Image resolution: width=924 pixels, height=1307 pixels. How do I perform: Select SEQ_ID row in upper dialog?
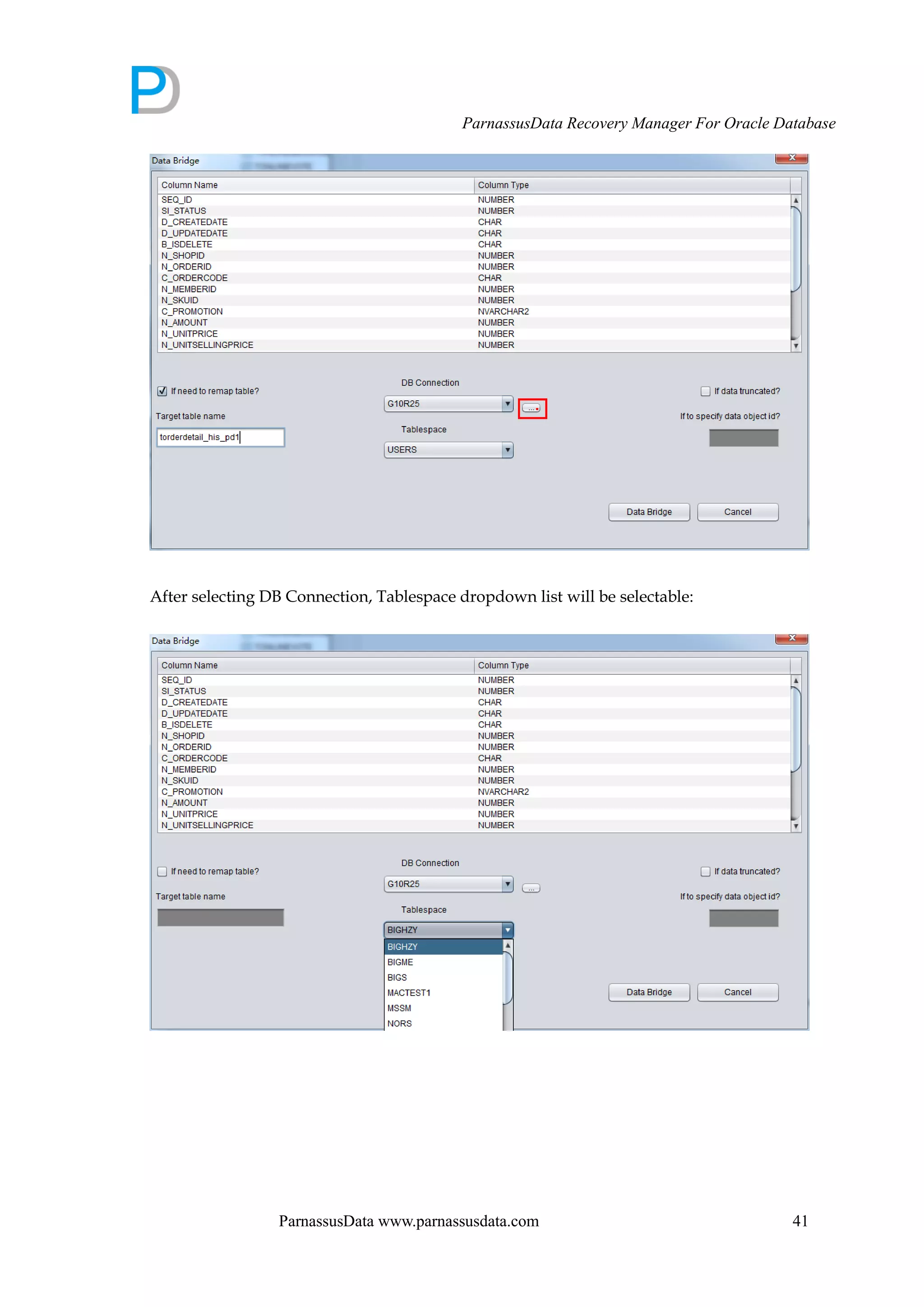tap(474, 200)
